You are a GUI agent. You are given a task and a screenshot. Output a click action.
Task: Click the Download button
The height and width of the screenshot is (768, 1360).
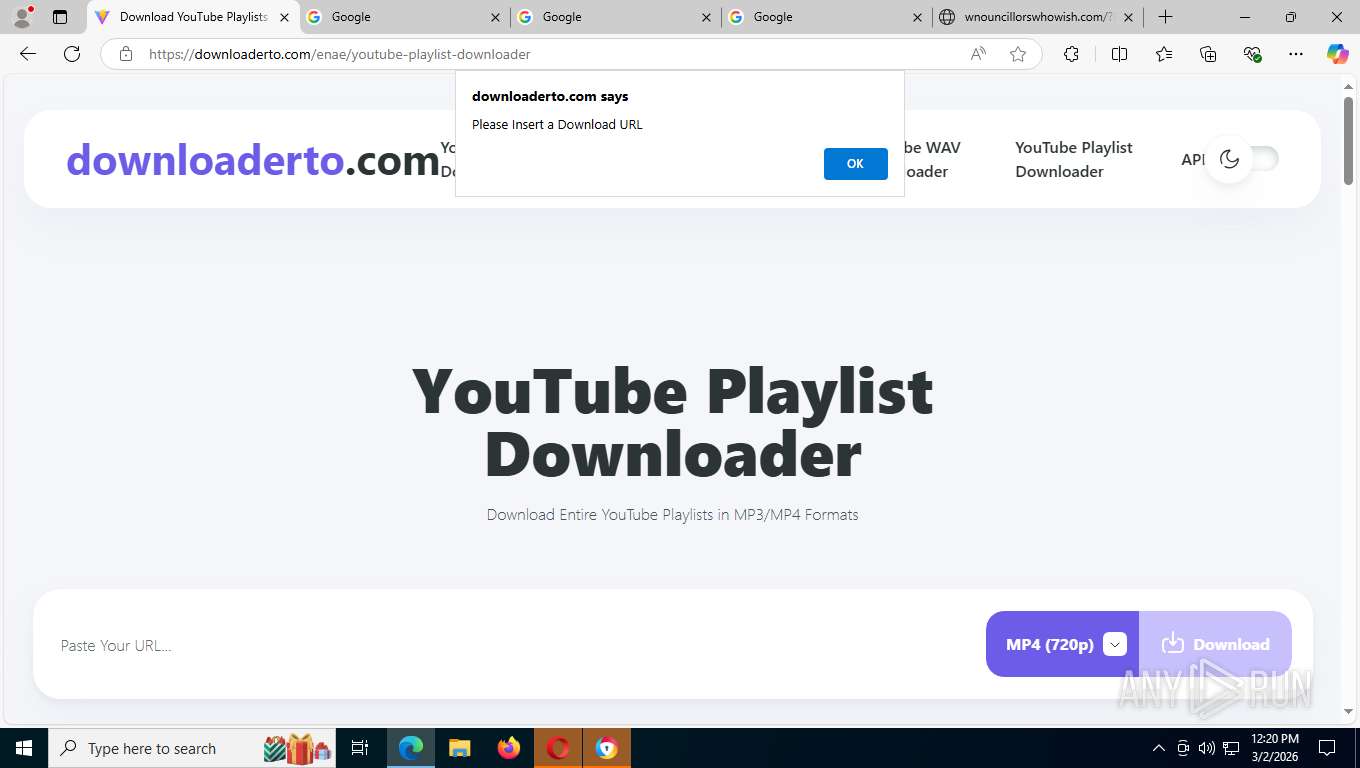pos(1215,644)
